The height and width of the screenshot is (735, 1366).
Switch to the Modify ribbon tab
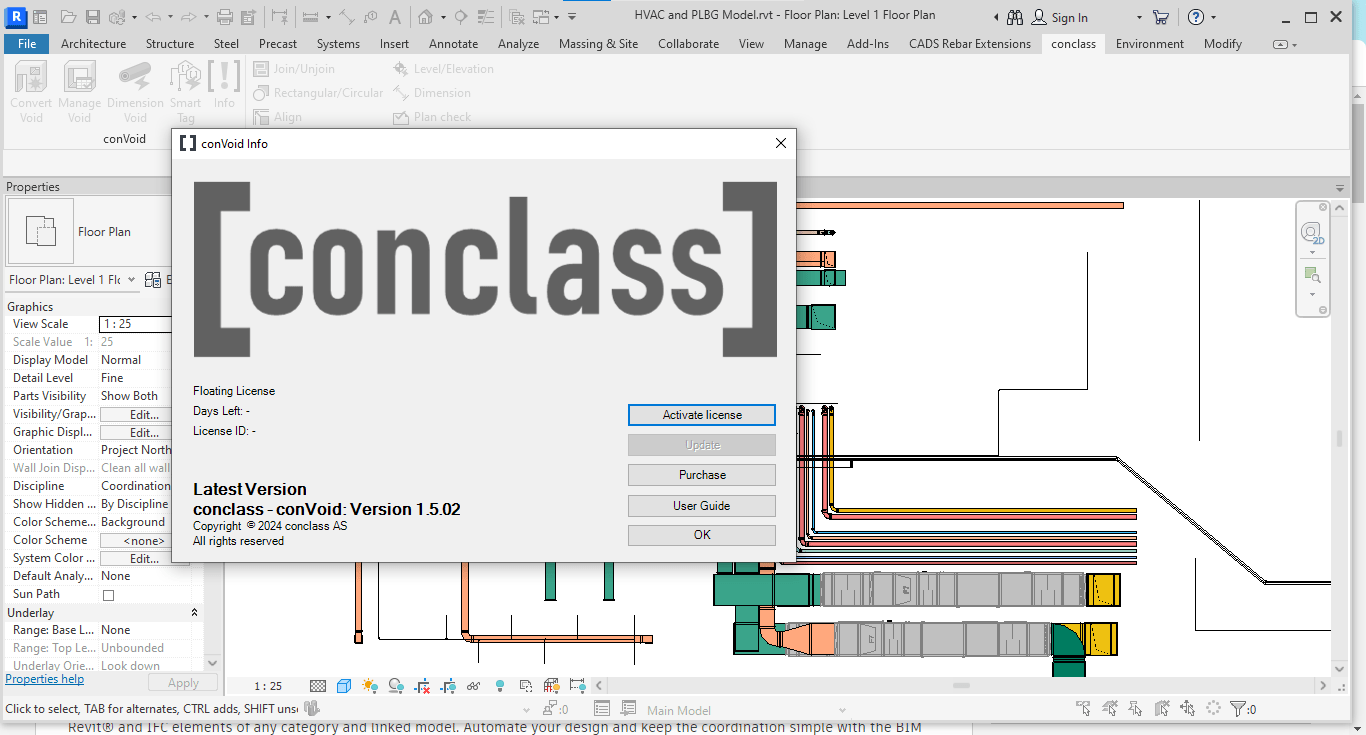click(x=1223, y=44)
